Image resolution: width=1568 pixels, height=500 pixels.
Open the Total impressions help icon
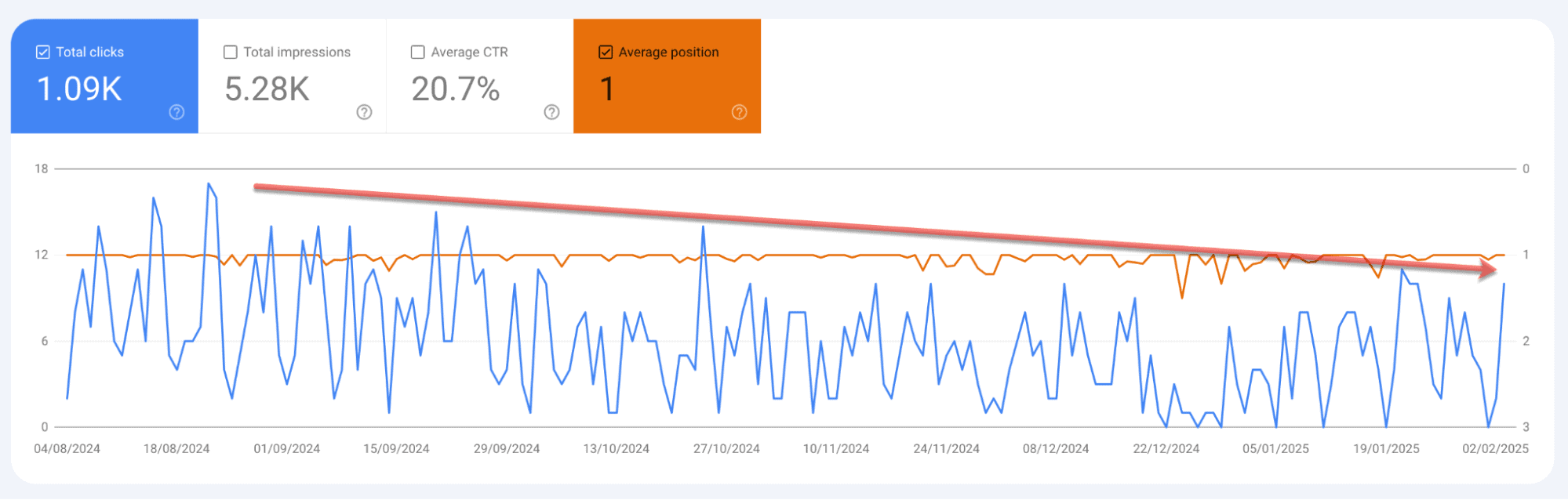click(364, 112)
